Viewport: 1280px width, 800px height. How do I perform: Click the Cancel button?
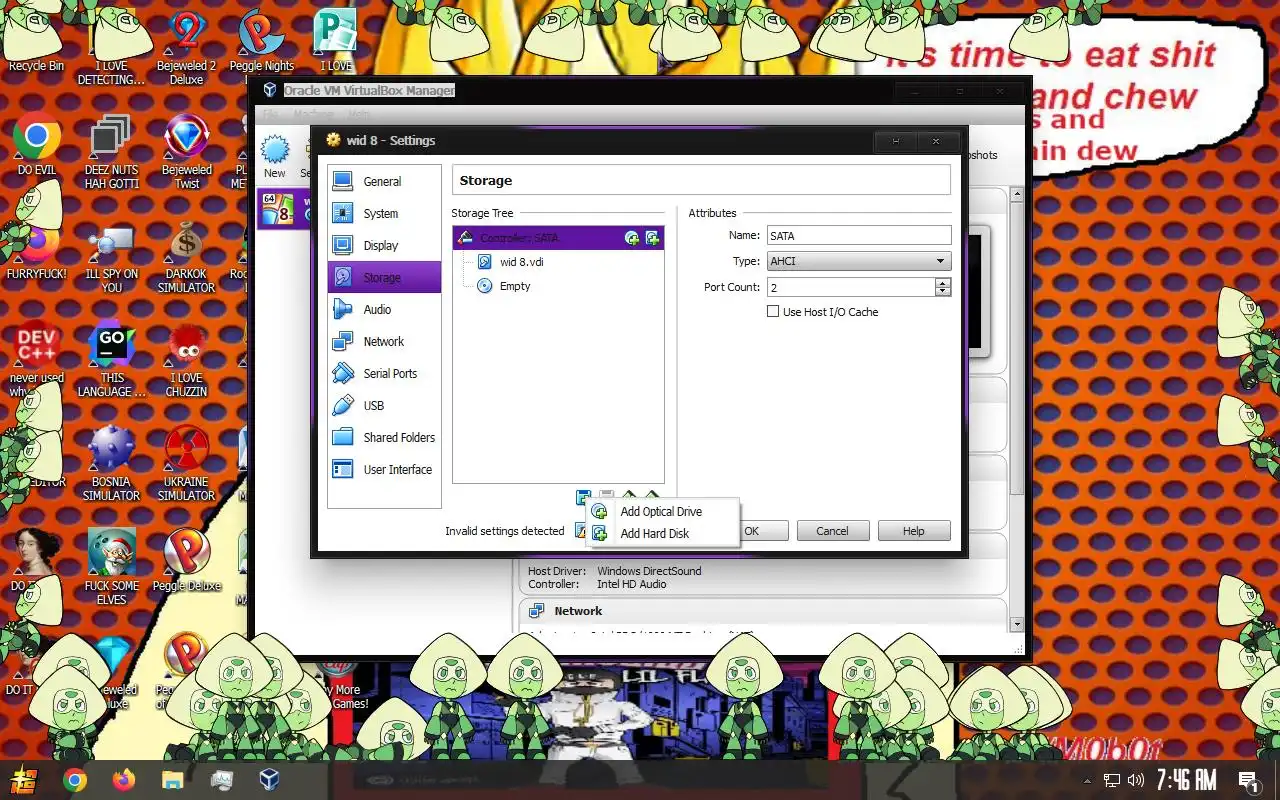[x=832, y=531]
